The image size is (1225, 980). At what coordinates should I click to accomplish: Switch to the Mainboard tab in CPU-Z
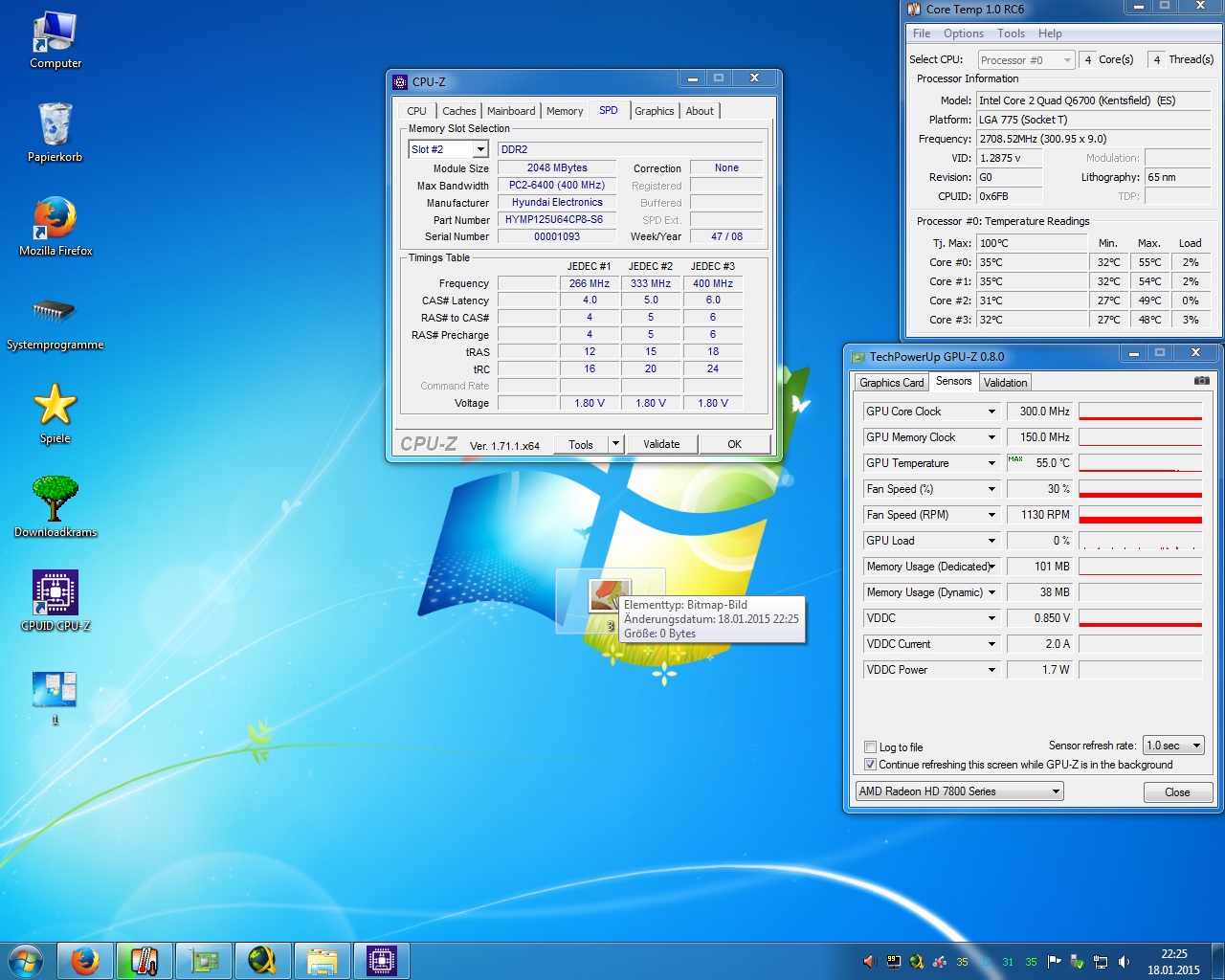[511, 111]
